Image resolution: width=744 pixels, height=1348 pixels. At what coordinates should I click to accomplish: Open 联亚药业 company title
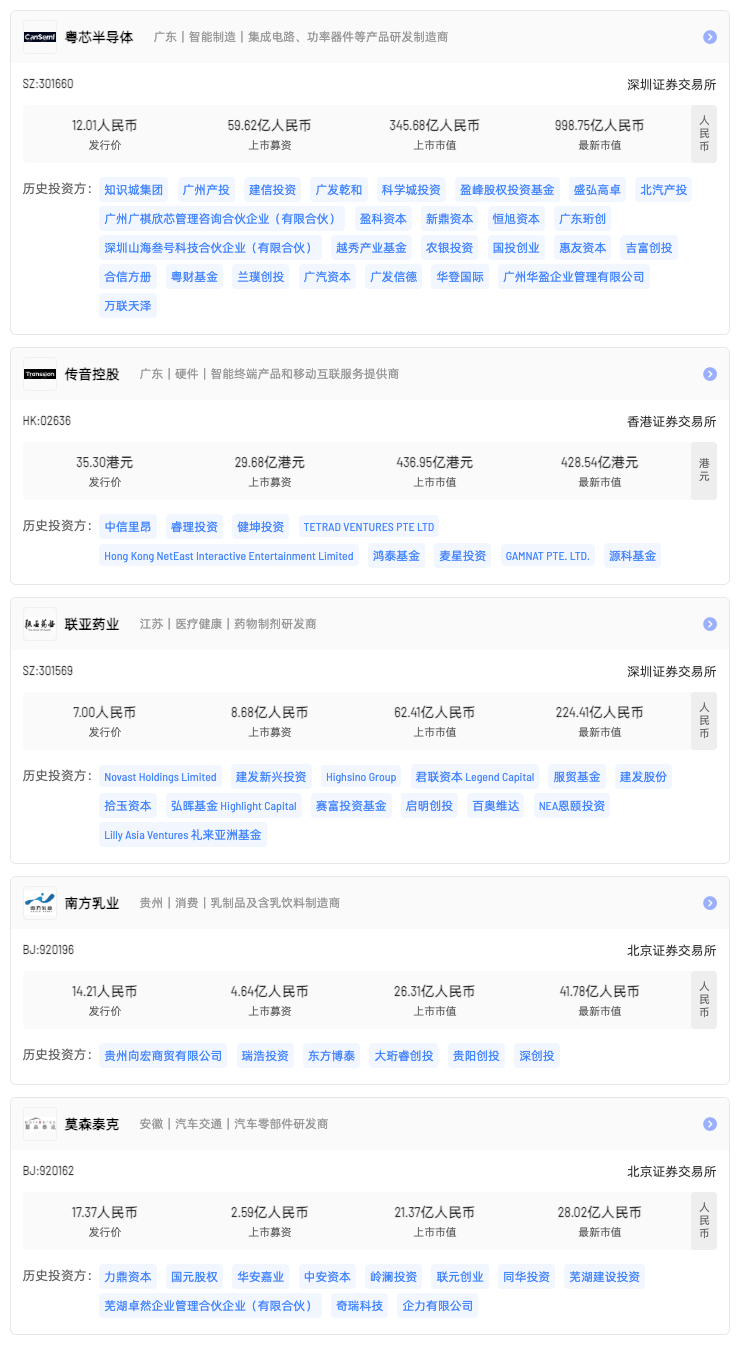point(92,624)
